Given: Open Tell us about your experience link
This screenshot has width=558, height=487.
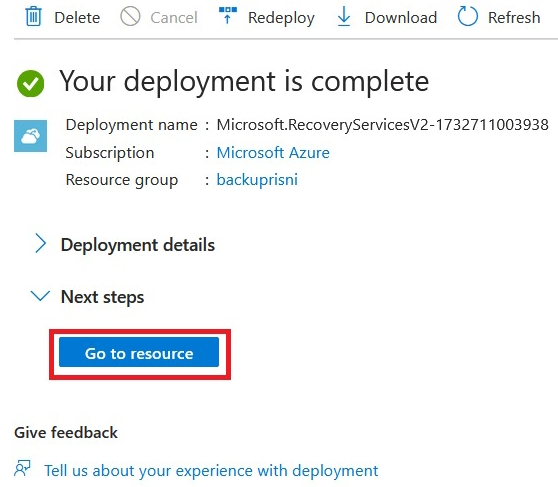Looking at the screenshot, I should (x=211, y=471).
